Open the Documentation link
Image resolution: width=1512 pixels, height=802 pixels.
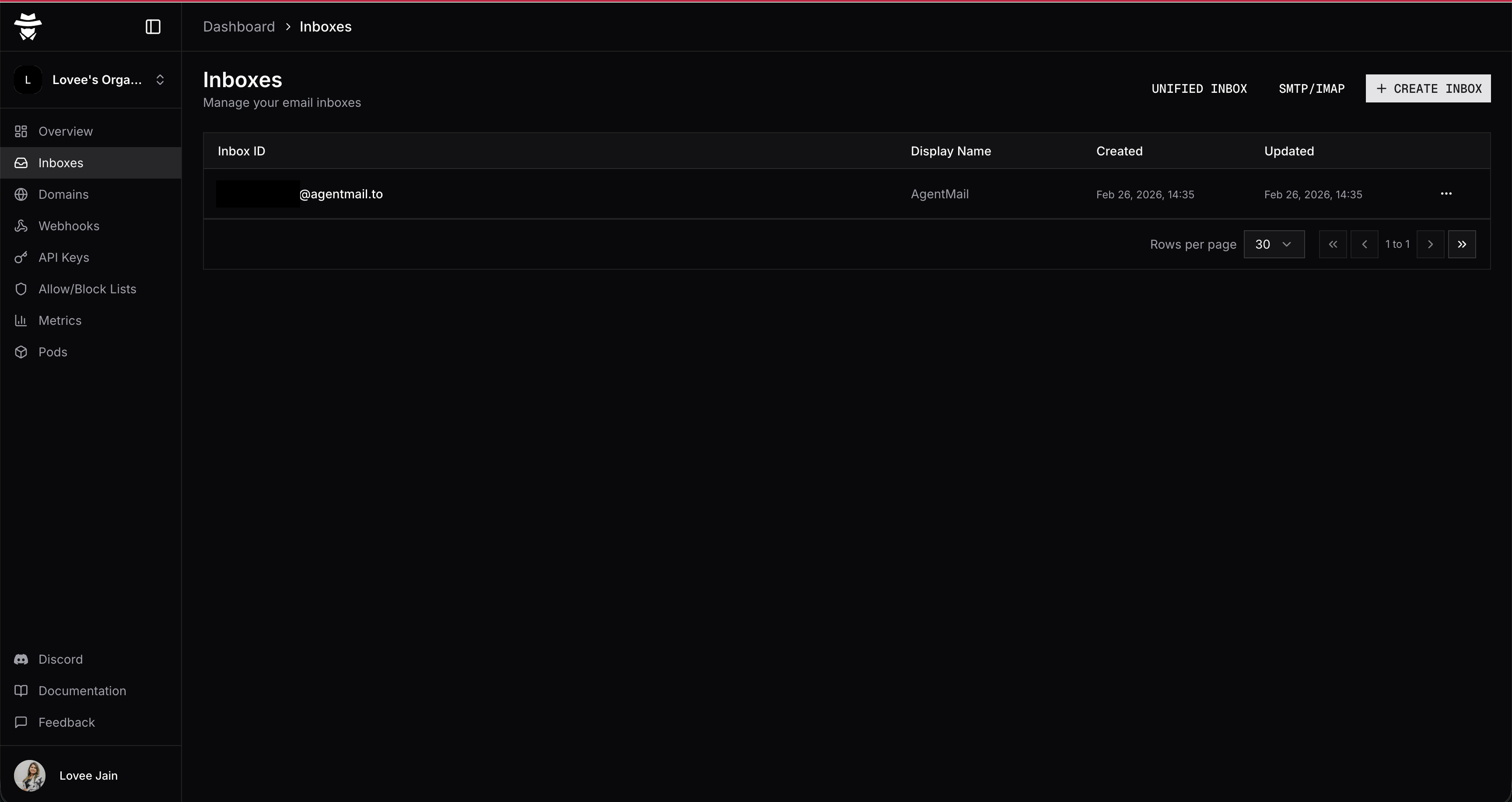point(81,690)
